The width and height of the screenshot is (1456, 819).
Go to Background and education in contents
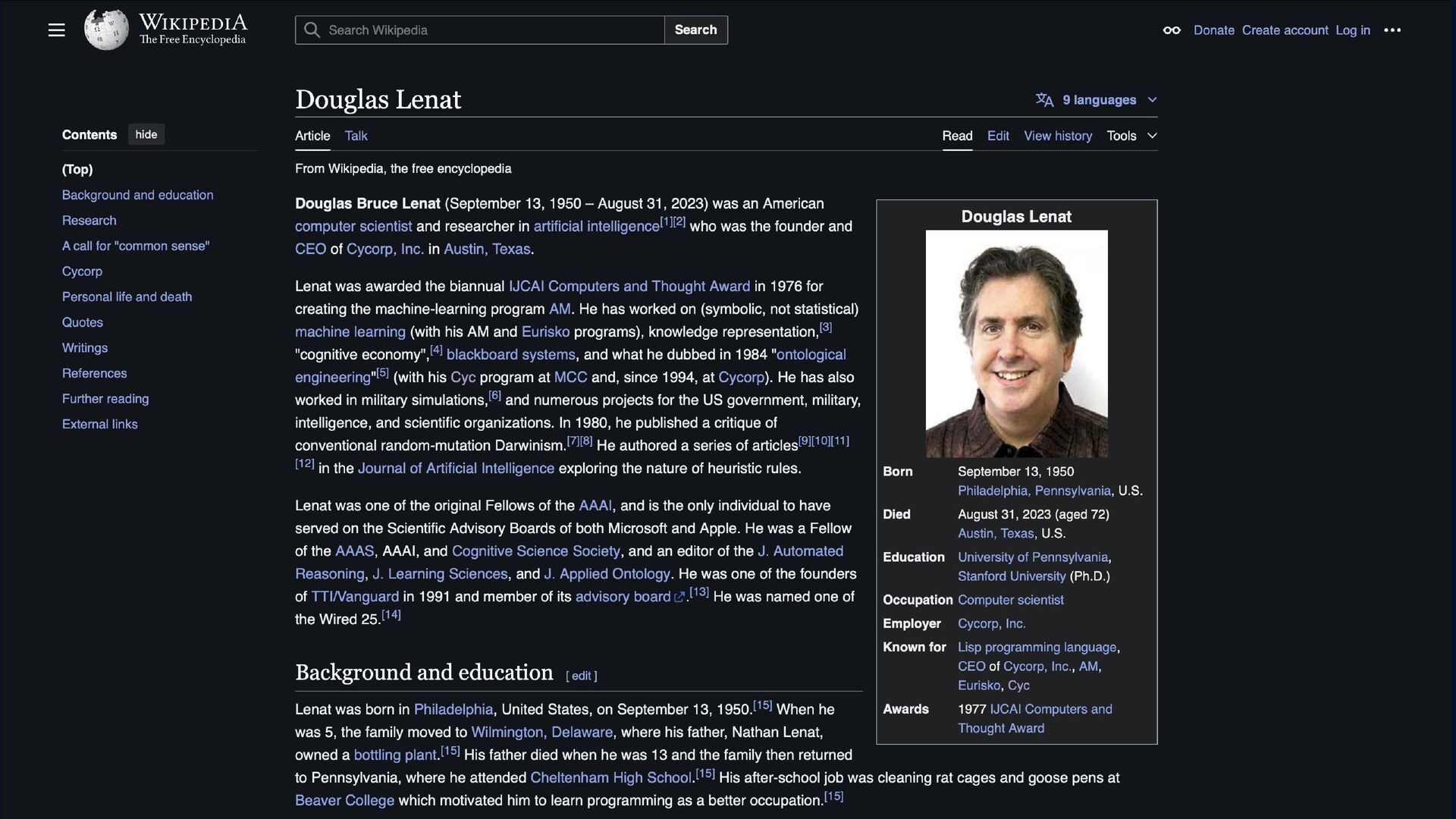coord(138,195)
